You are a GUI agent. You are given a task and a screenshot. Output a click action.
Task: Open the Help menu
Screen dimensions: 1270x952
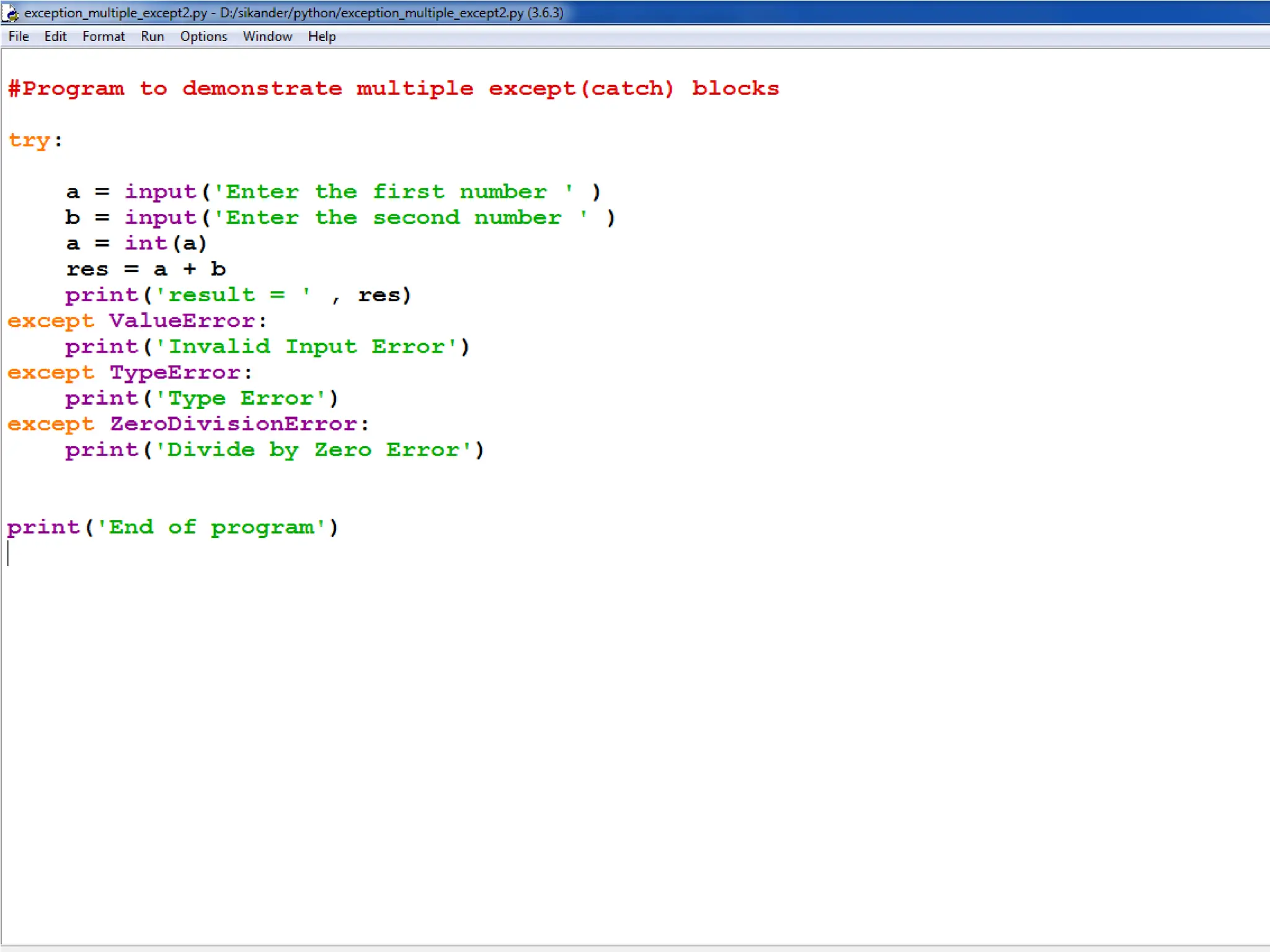[x=321, y=37]
